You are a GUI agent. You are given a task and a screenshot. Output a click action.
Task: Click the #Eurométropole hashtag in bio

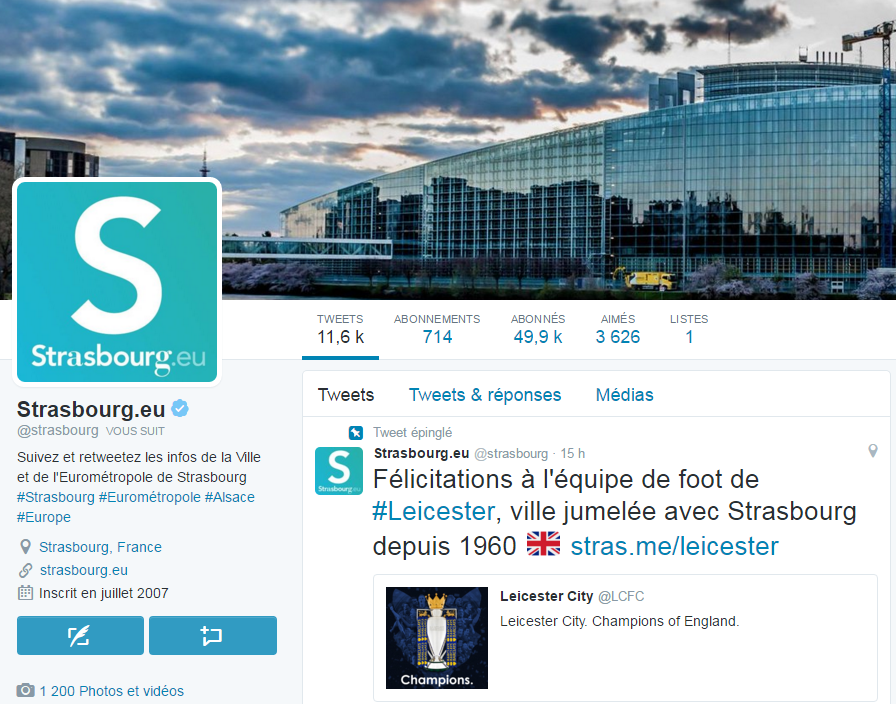point(150,497)
